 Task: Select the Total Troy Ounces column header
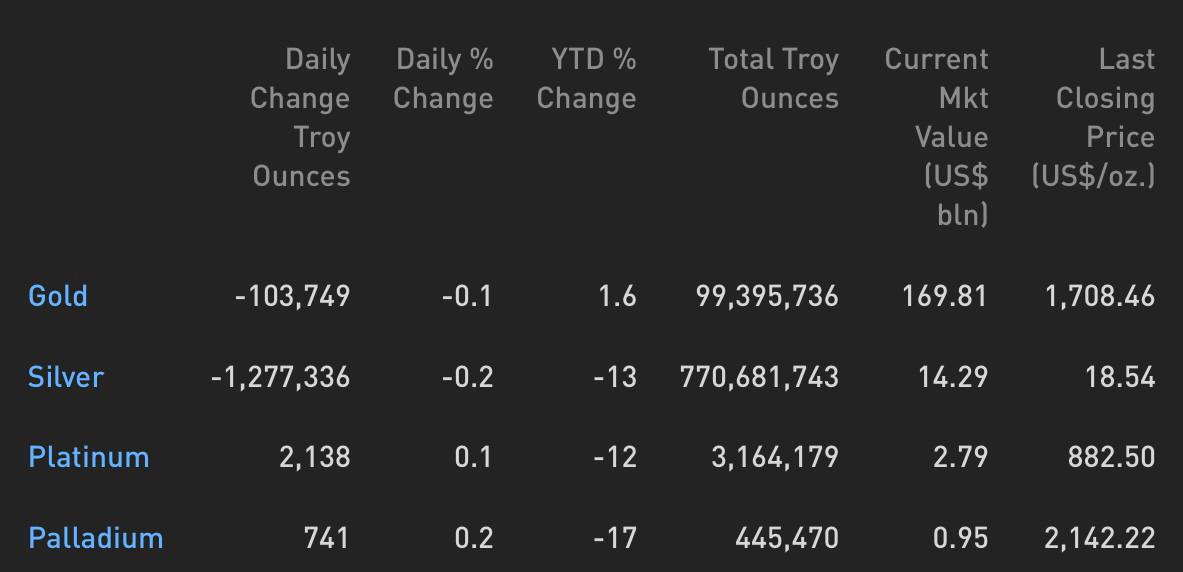(x=773, y=78)
